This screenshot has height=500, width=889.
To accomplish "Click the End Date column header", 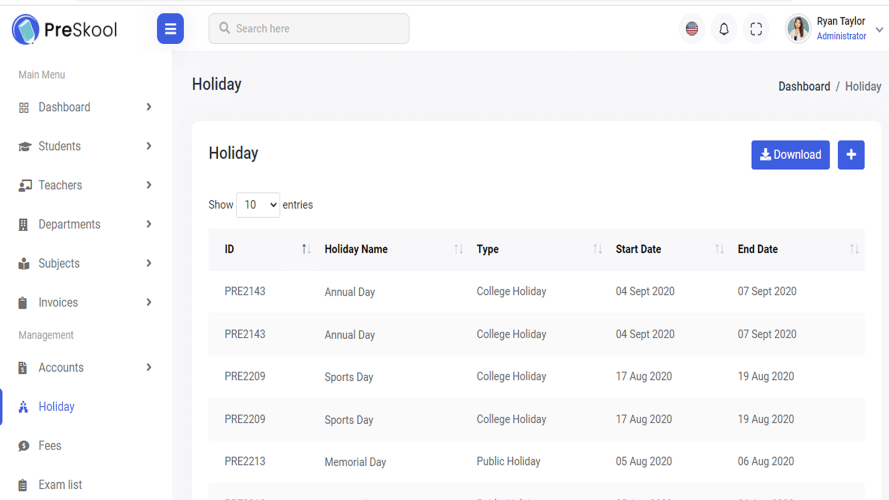I will click(x=757, y=249).
